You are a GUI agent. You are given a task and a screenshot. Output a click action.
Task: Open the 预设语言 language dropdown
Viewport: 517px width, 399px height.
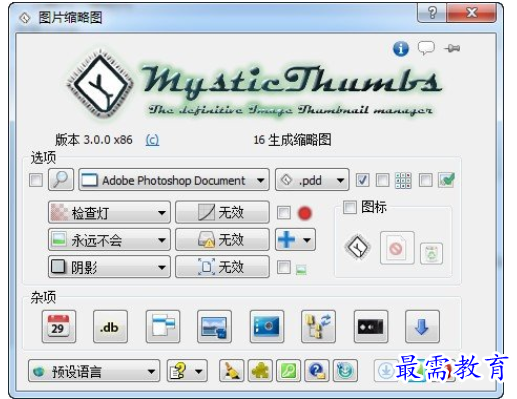tap(94, 371)
